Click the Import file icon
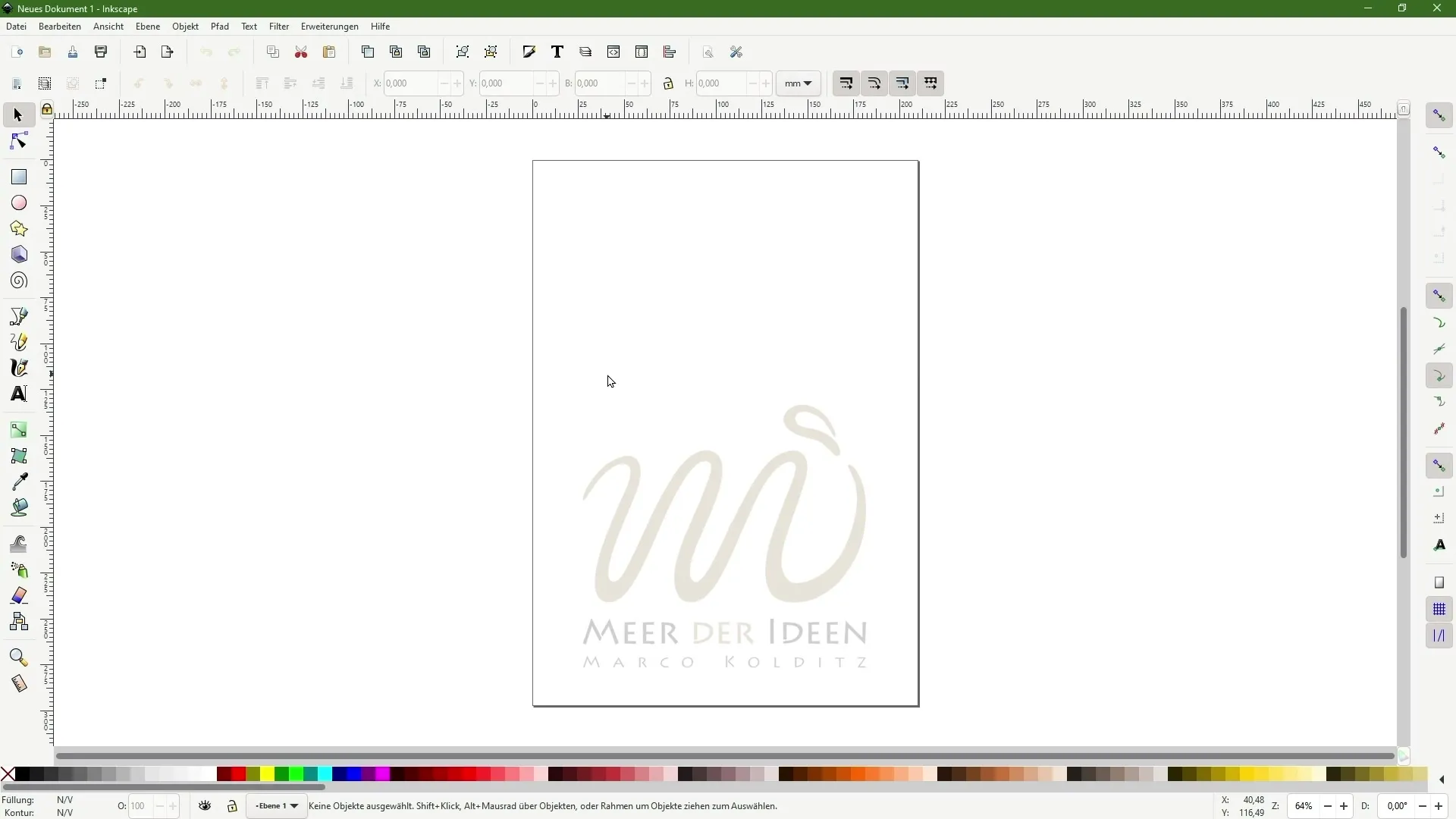Screen dimensions: 1456x819 [140, 52]
